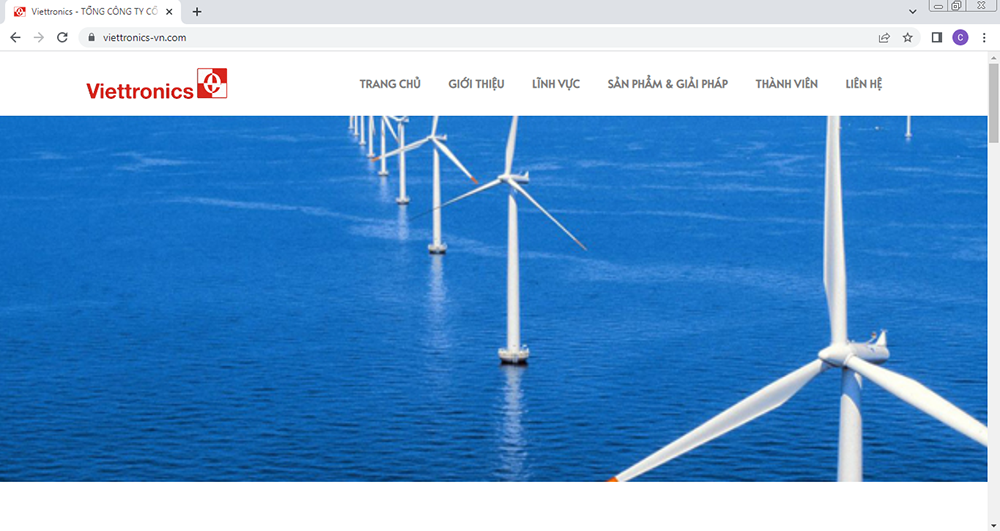Click the address bar URL viettronics-vn.com
Viewport: 1000px width, 531px height.
tap(145, 38)
